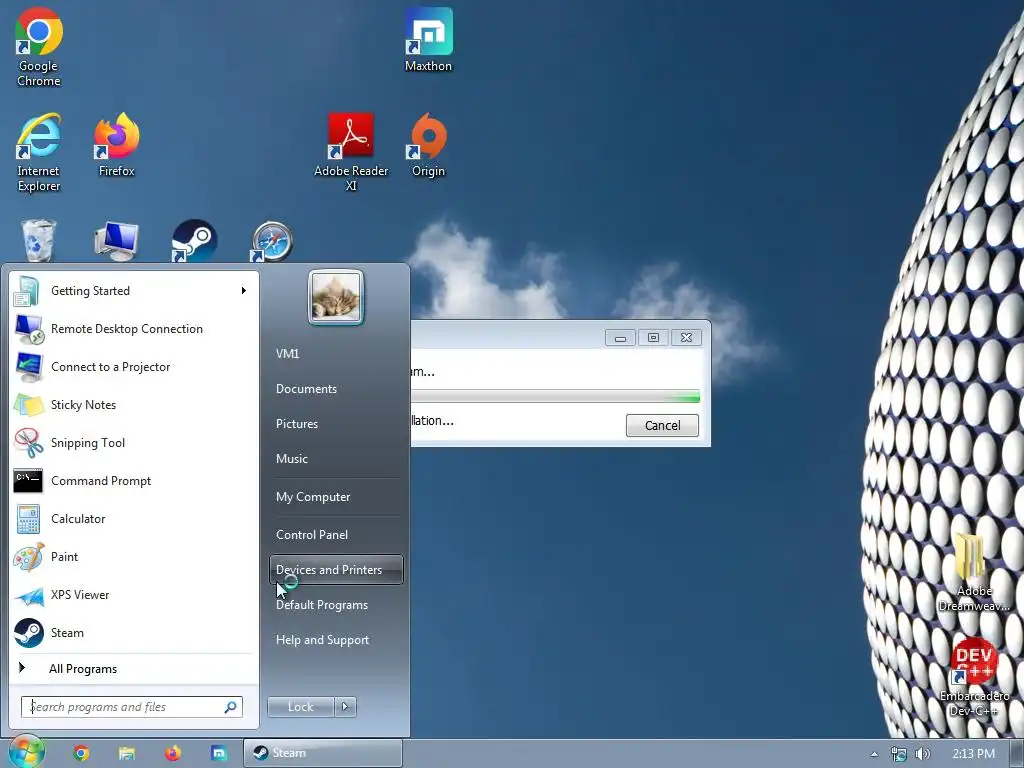Select the Origin desktop shortcut
The image size is (1024, 768).
(428, 145)
